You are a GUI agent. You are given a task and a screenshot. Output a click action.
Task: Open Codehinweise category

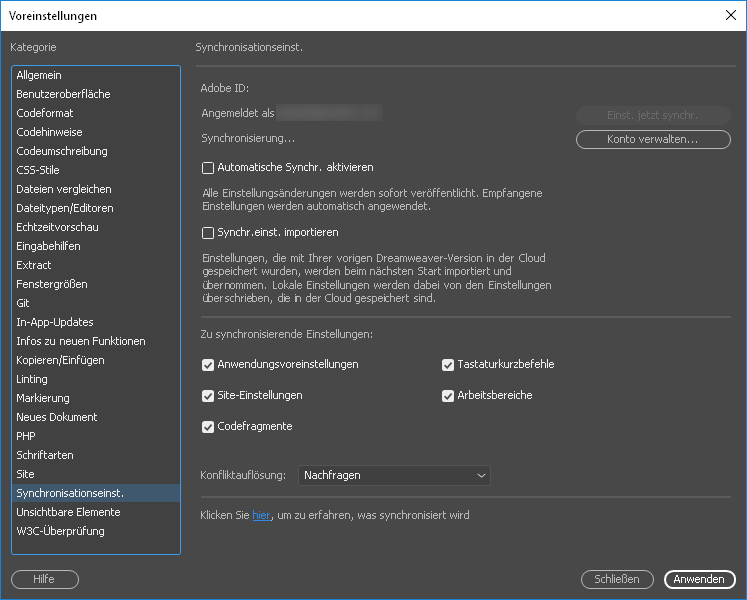click(x=96, y=132)
